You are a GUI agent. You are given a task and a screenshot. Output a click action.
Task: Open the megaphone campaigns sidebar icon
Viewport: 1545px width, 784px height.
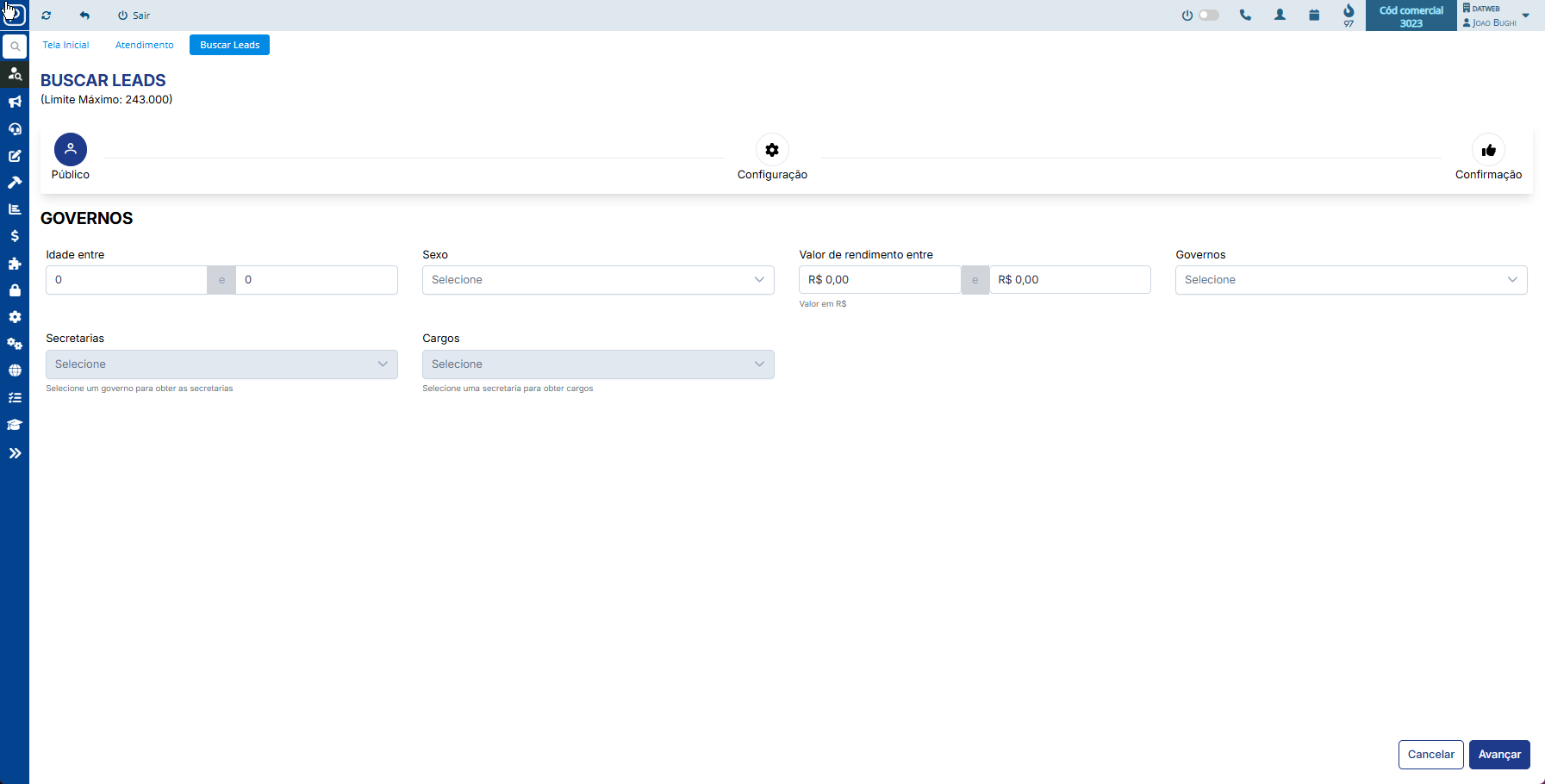[15, 102]
